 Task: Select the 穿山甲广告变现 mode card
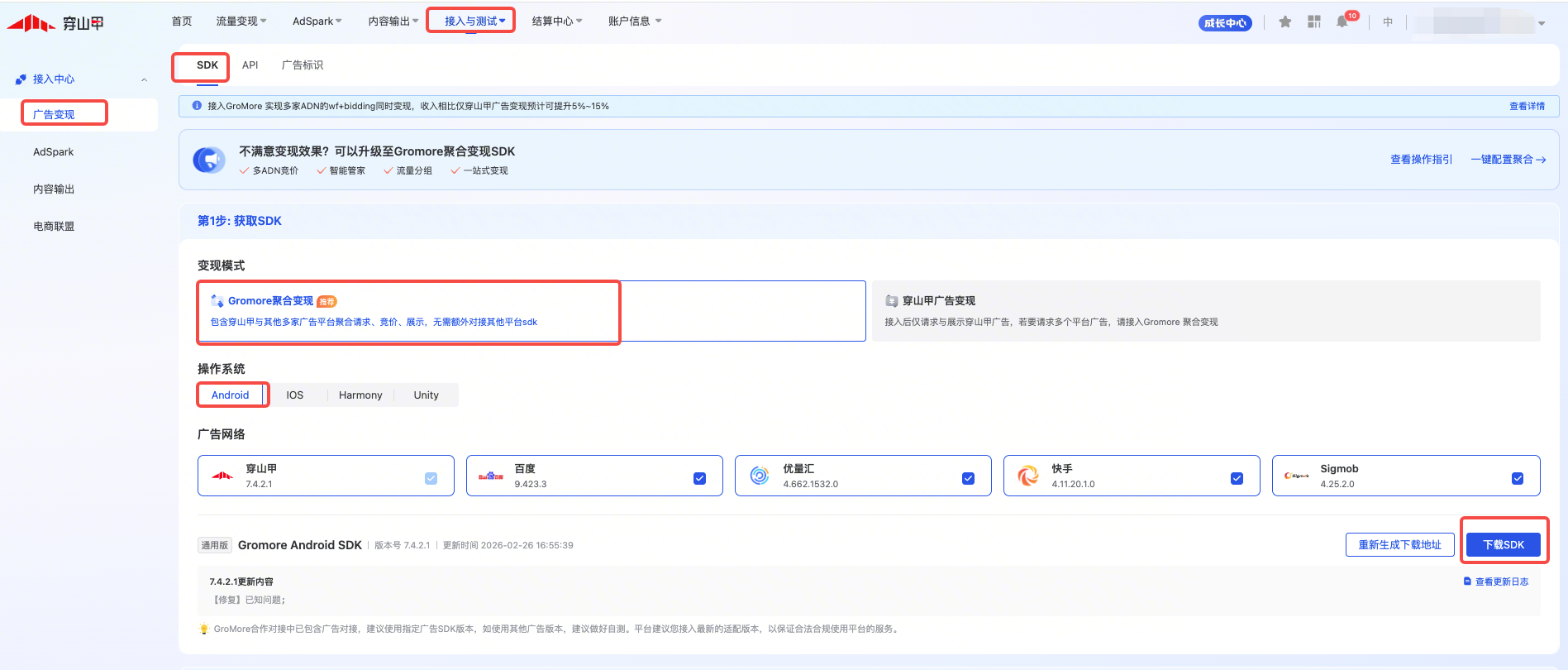1205,311
